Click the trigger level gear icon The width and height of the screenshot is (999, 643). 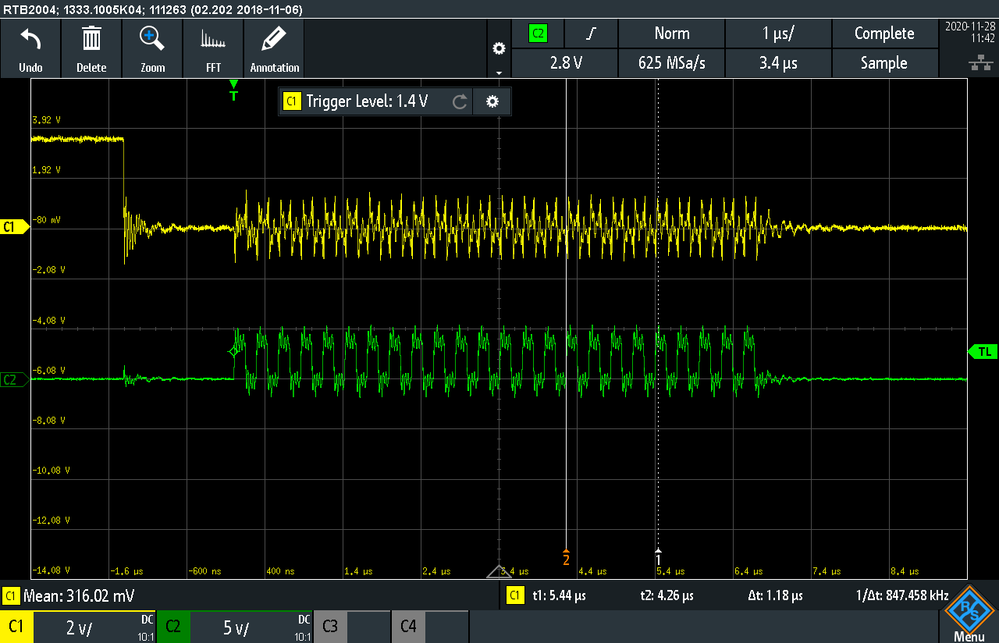(x=492, y=101)
